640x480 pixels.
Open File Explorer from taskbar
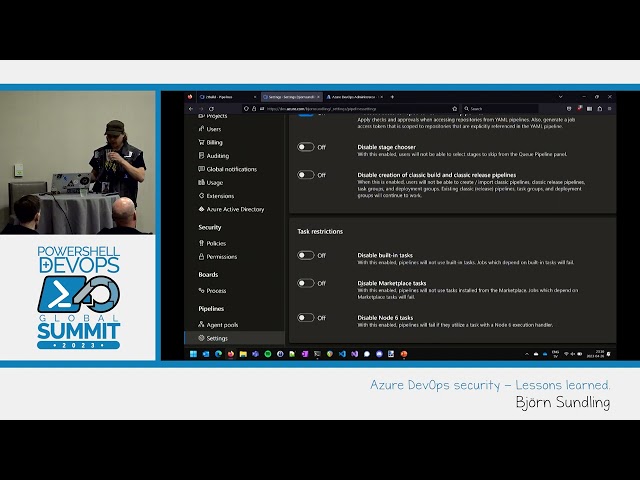pos(243,354)
